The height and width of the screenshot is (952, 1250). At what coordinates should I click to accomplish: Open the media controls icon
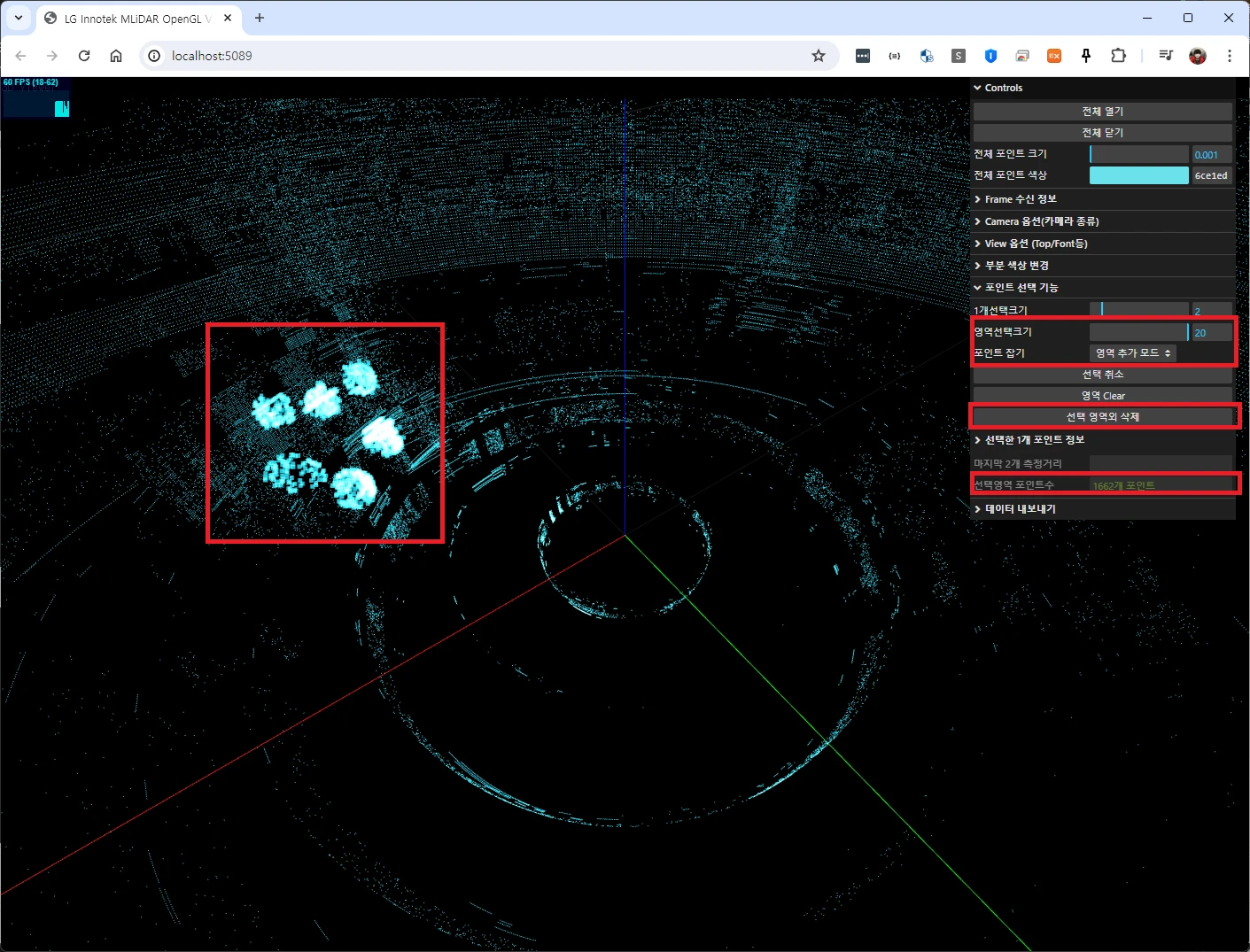click(x=1166, y=56)
